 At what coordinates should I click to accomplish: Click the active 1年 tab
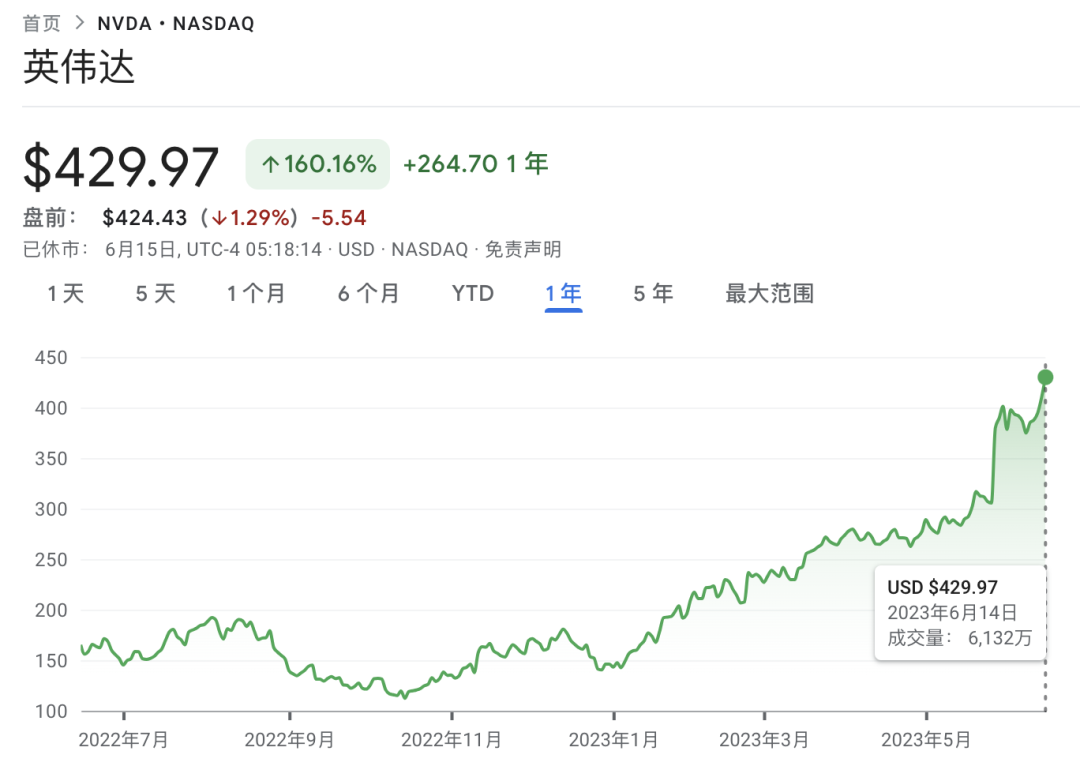pos(563,294)
